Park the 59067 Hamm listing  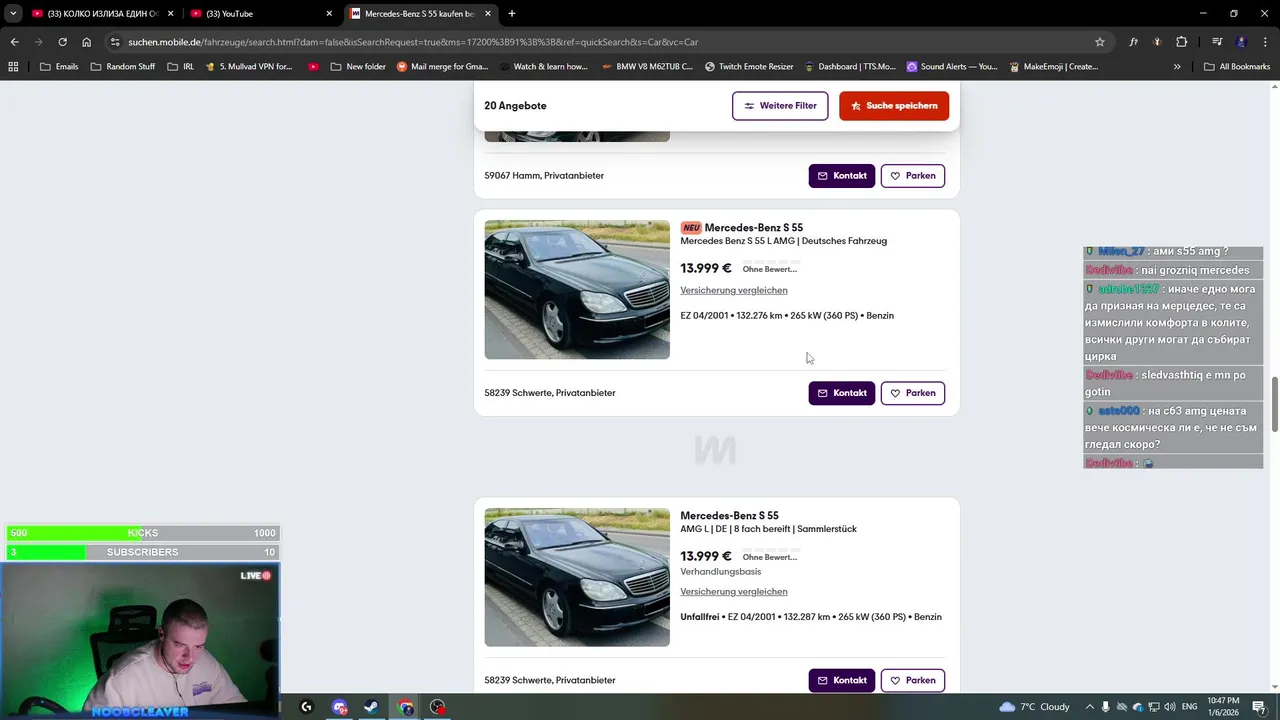[913, 176]
